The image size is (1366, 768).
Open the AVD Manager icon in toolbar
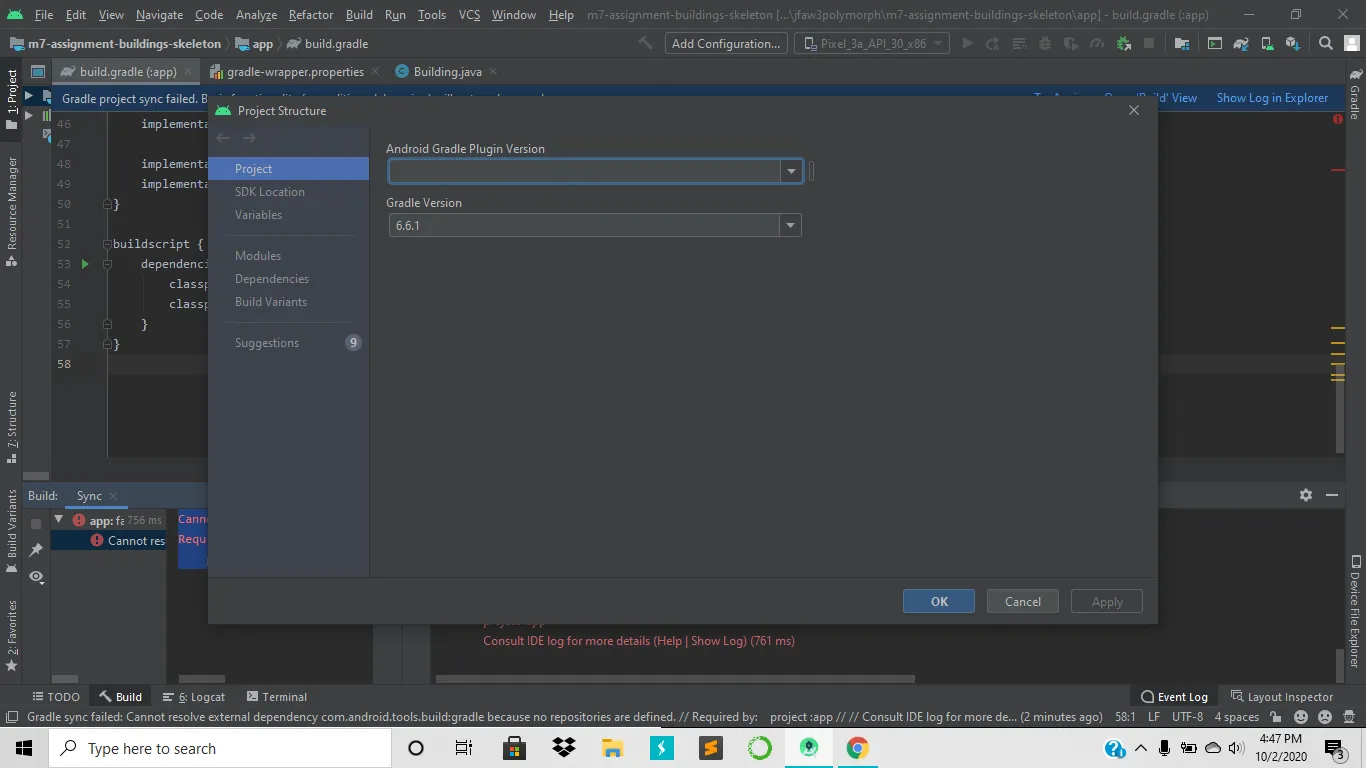(x=1268, y=44)
